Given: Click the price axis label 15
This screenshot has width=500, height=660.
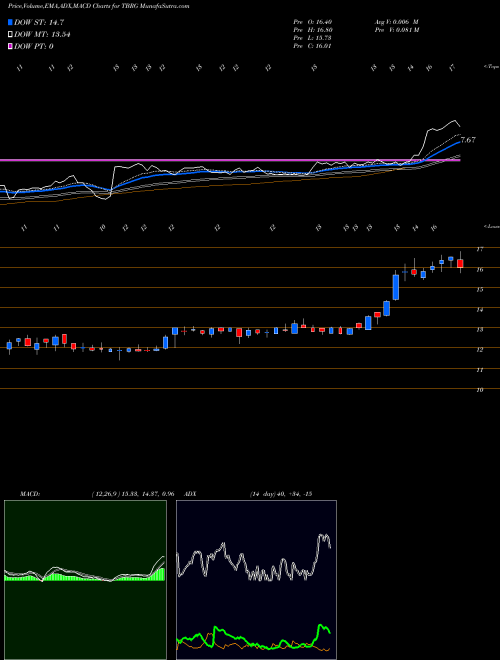Looking at the screenshot, I should point(479,290).
